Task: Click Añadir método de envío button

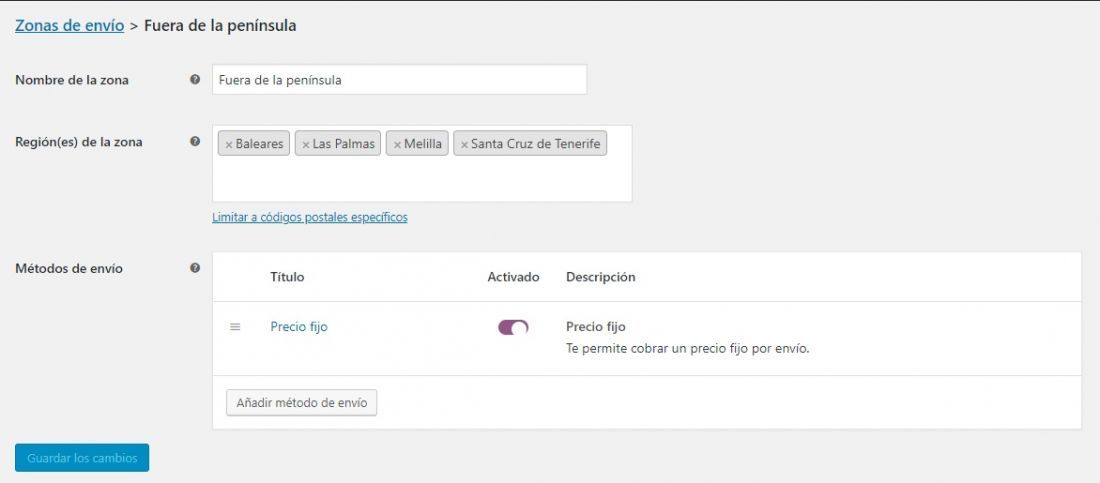Action: tap(302, 403)
